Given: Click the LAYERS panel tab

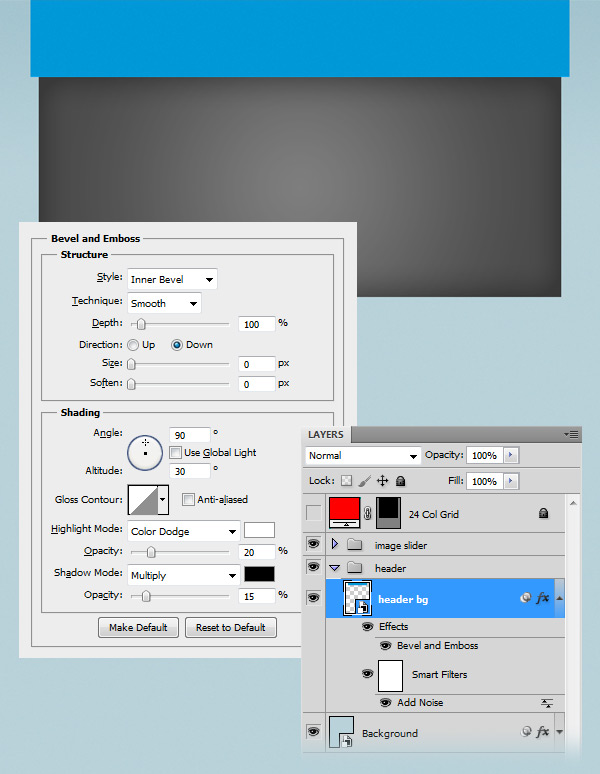Looking at the screenshot, I should pyautogui.click(x=326, y=434).
